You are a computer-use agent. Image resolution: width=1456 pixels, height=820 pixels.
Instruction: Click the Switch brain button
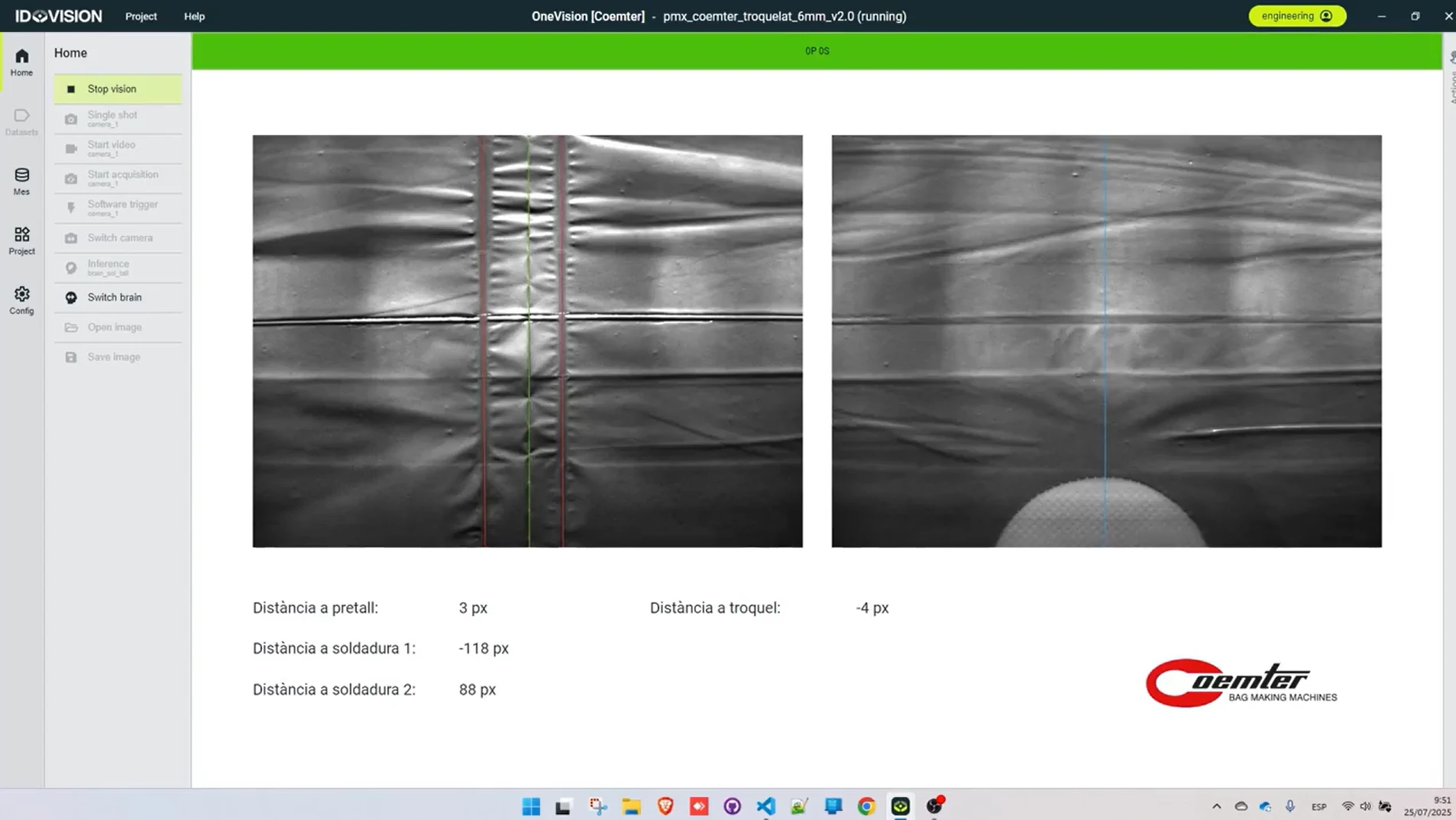118,297
